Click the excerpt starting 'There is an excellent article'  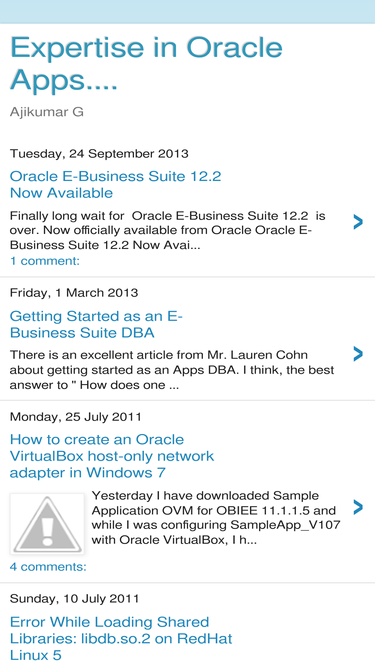[172, 370]
